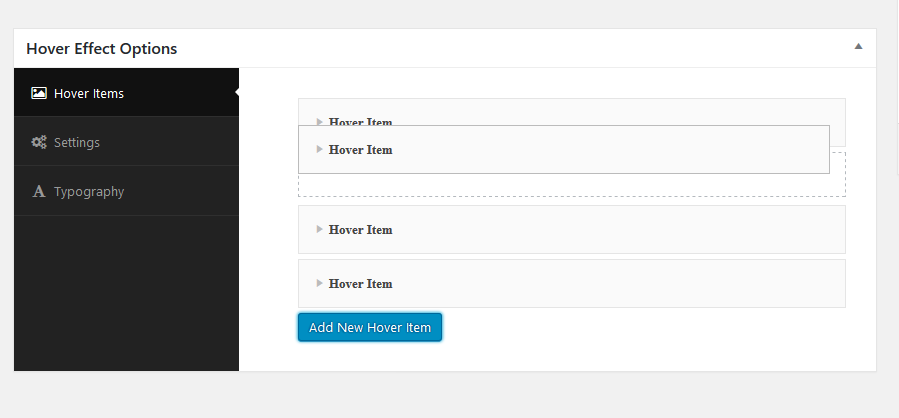Open the Settings tab label
The height and width of the screenshot is (418, 899).
pyautogui.click(x=77, y=142)
